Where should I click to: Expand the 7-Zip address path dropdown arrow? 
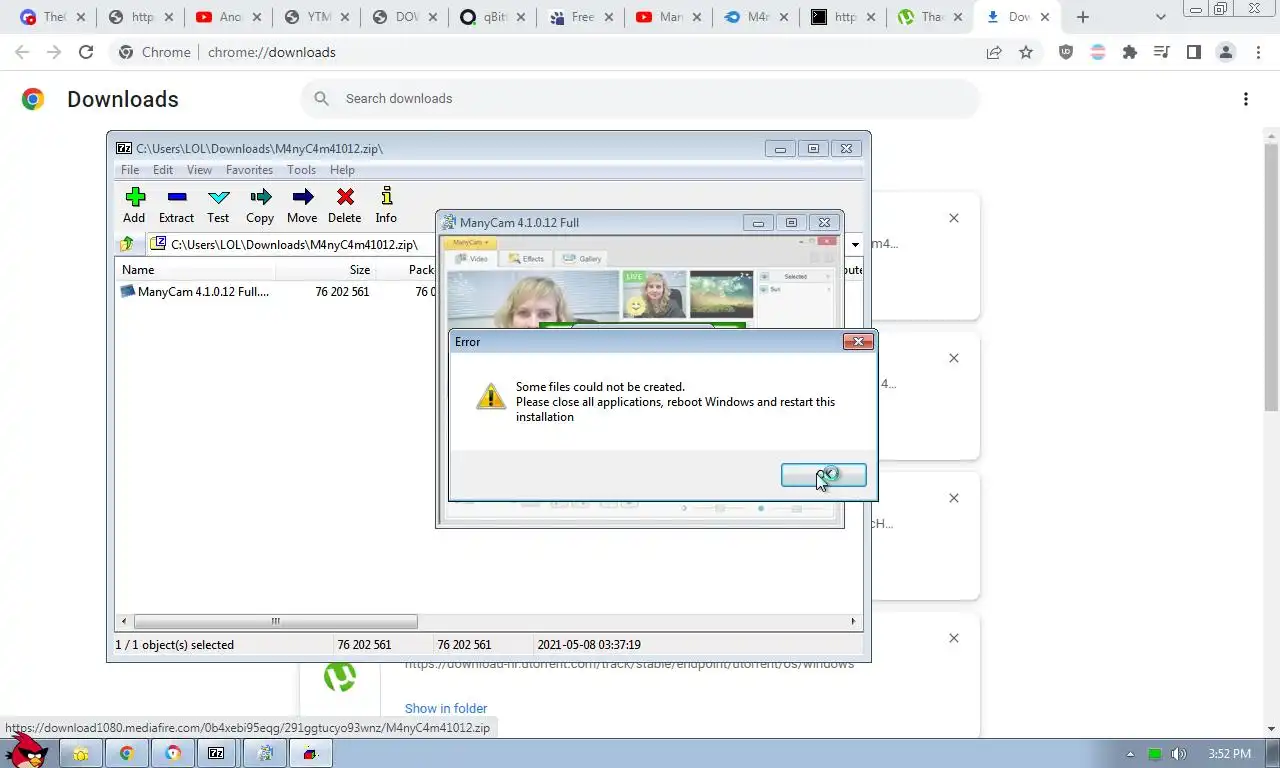coord(855,244)
